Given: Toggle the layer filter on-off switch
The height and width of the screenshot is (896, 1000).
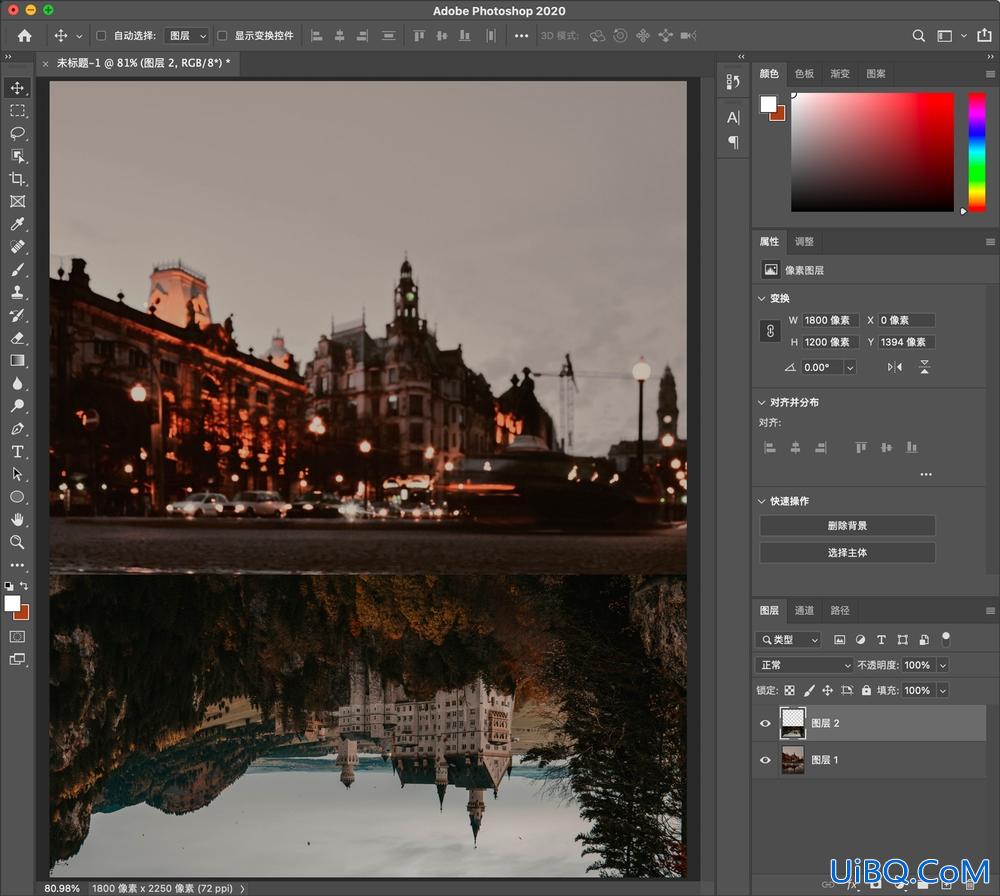Looking at the screenshot, I should (946, 638).
